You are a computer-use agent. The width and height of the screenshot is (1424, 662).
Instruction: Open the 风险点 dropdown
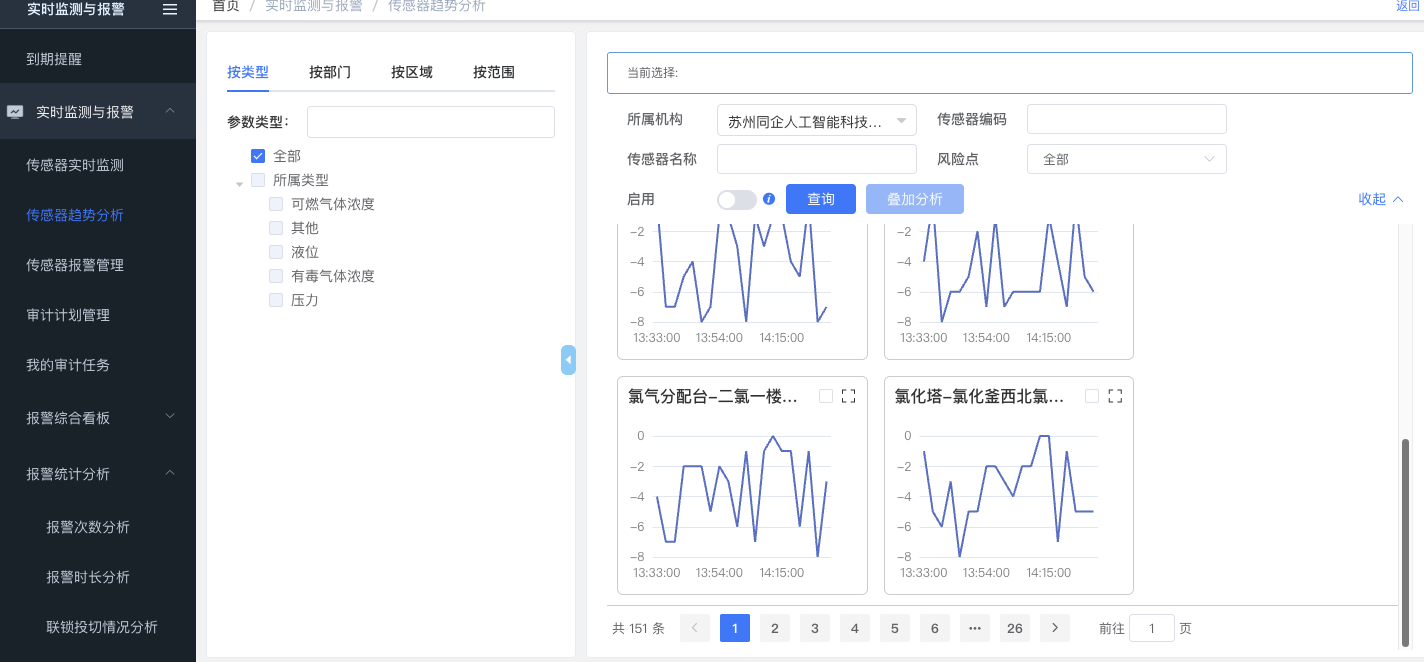pos(1126,159)
